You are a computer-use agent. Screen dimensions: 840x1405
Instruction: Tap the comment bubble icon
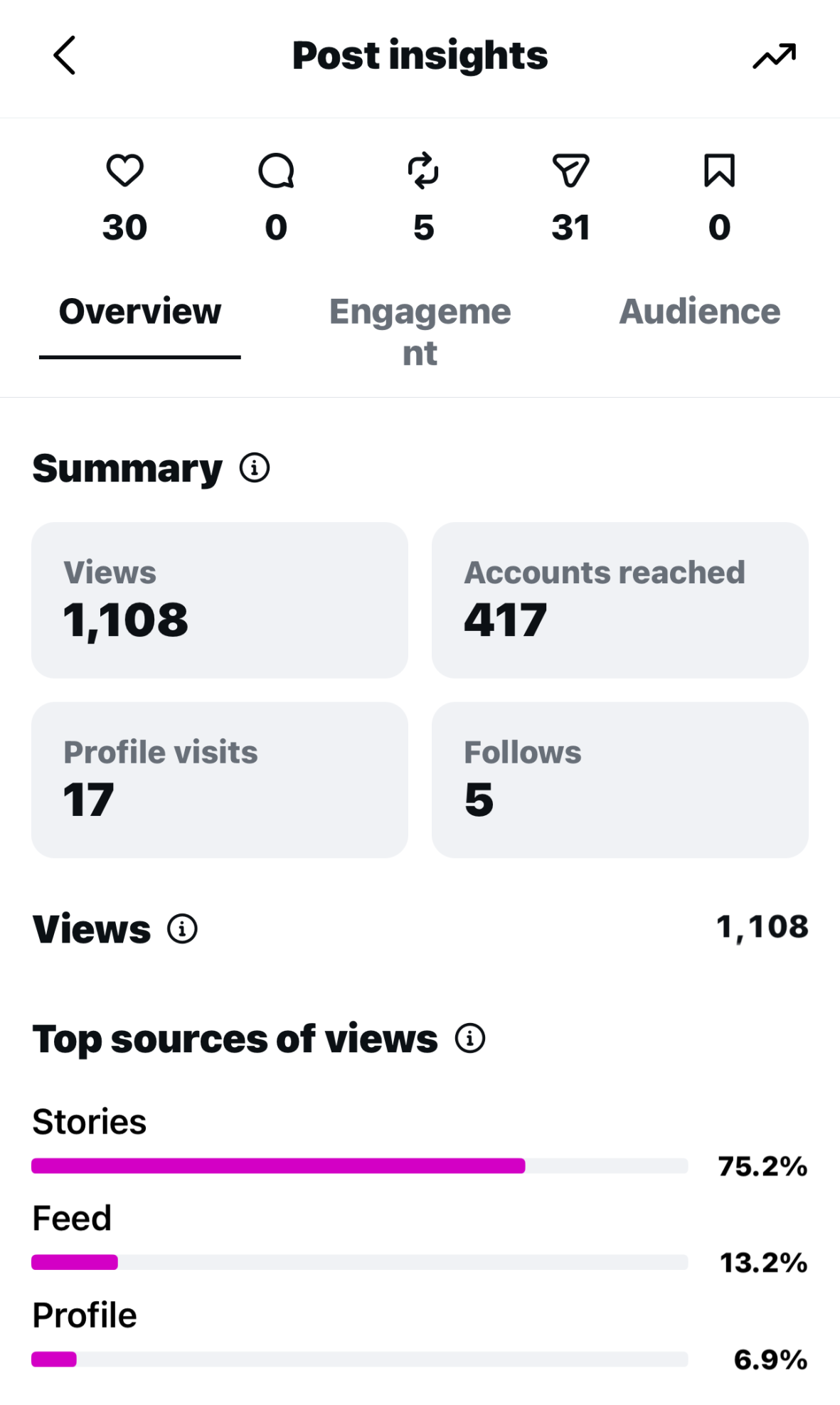[276, 171]
